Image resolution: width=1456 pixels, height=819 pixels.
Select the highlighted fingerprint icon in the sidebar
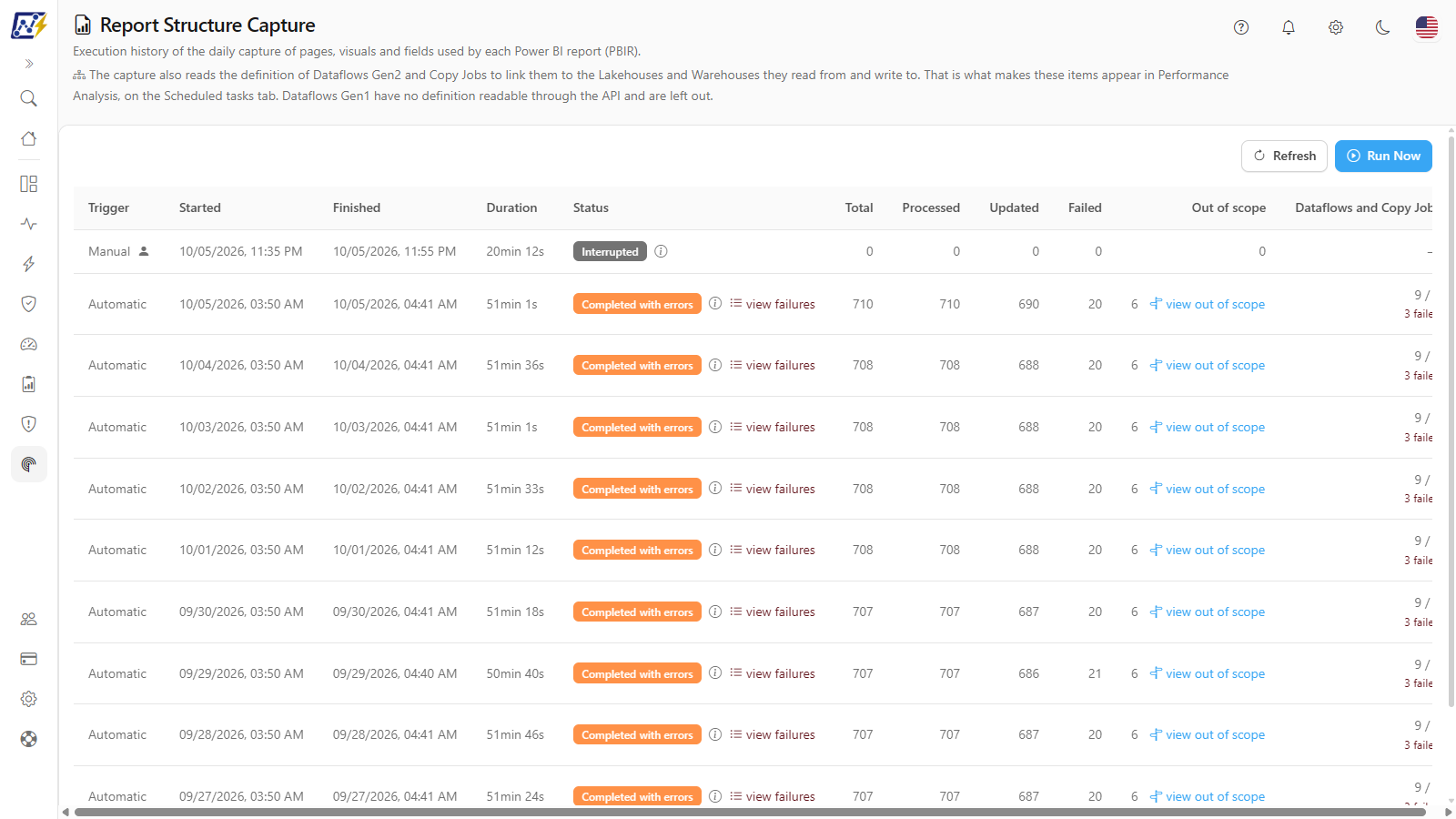(x=29, y=464)
